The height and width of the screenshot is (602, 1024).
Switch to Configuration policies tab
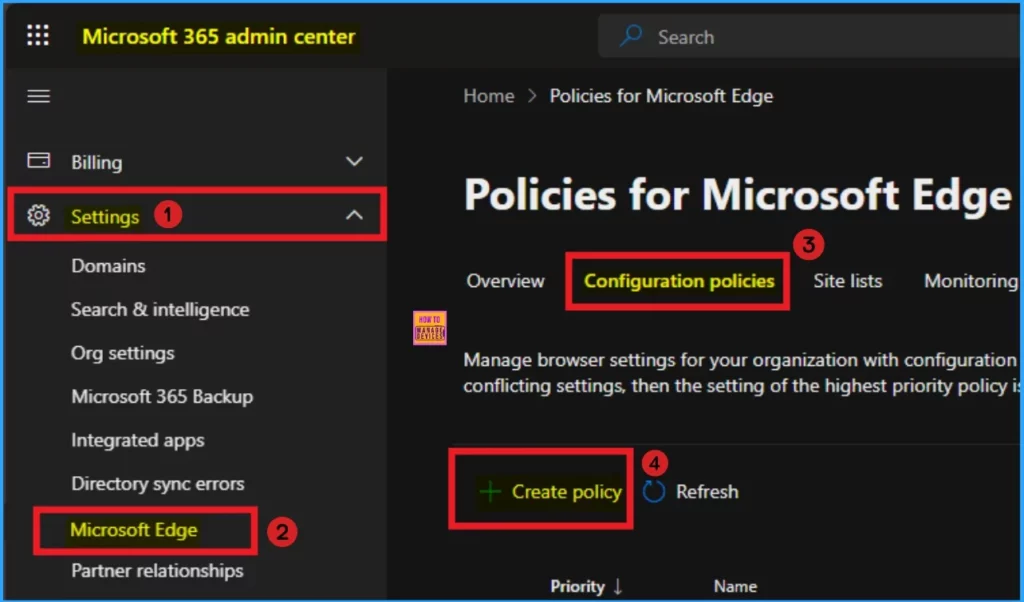pos(679,281)
